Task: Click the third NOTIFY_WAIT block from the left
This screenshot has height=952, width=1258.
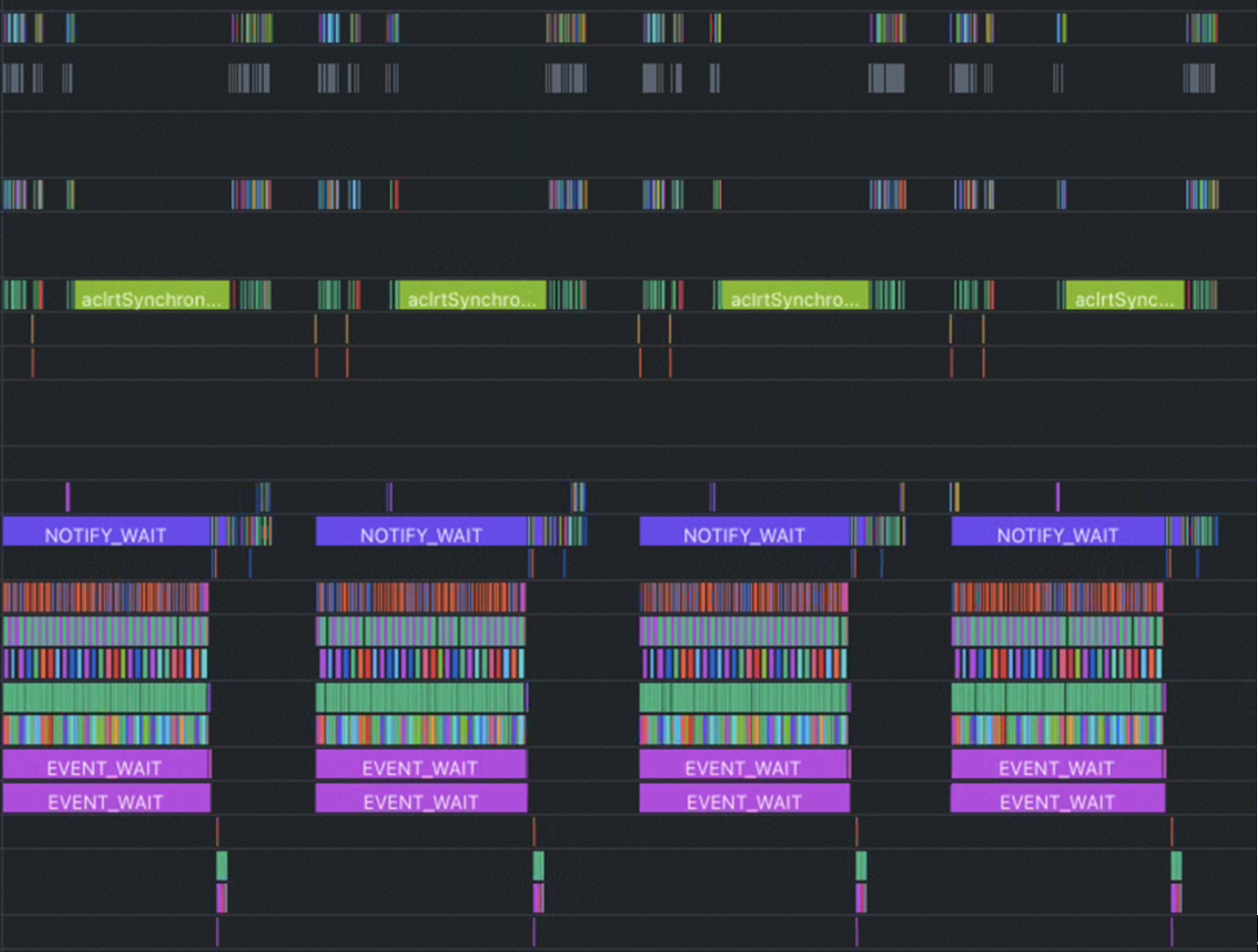Action: tap(745, 533)
